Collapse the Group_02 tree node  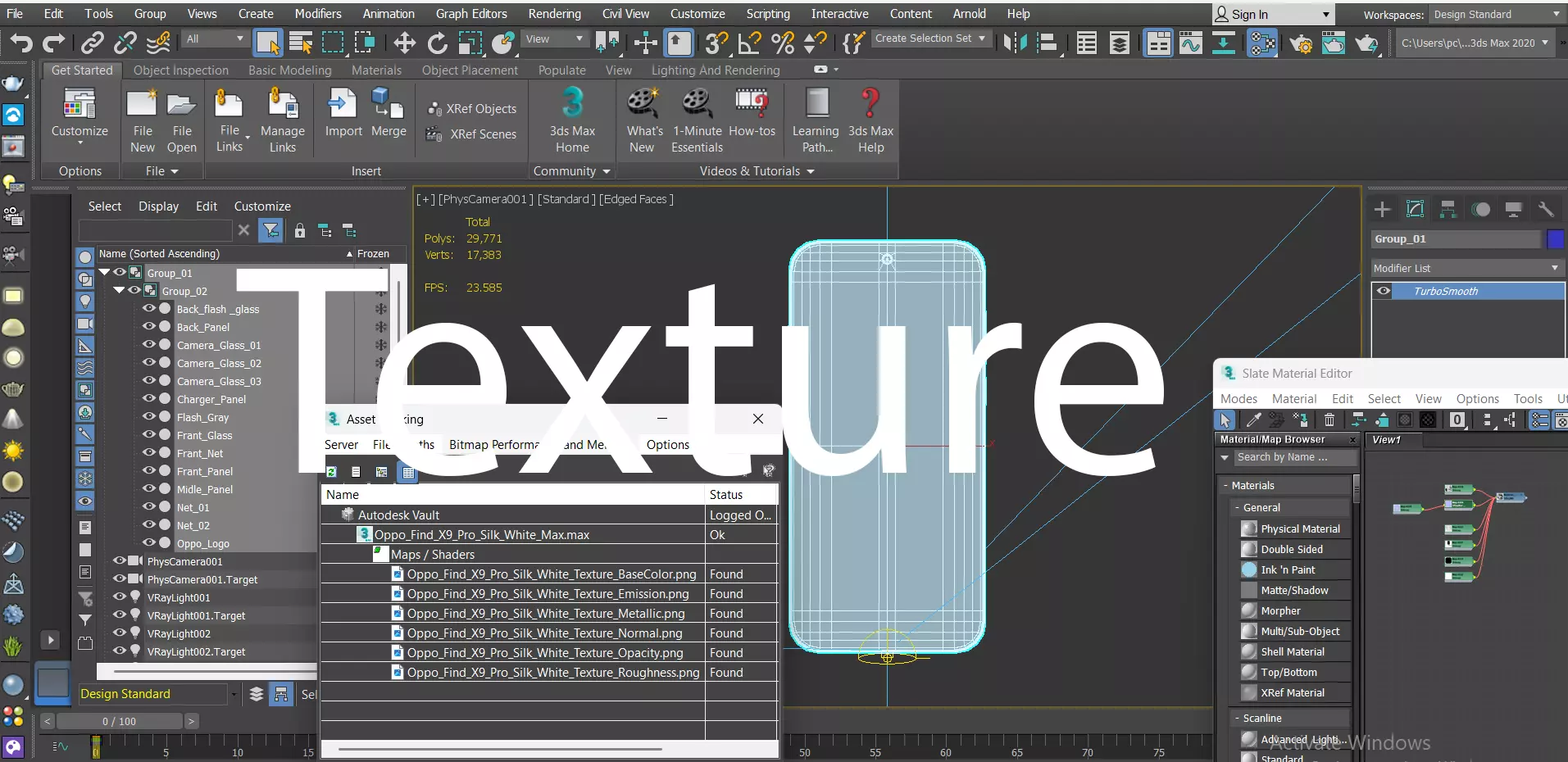pos(120,290)
